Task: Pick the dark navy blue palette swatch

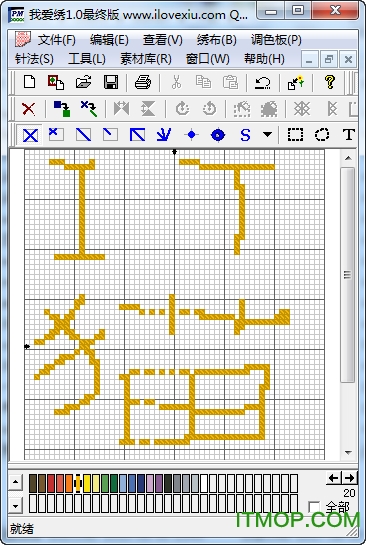Action: tap(141, 483)
